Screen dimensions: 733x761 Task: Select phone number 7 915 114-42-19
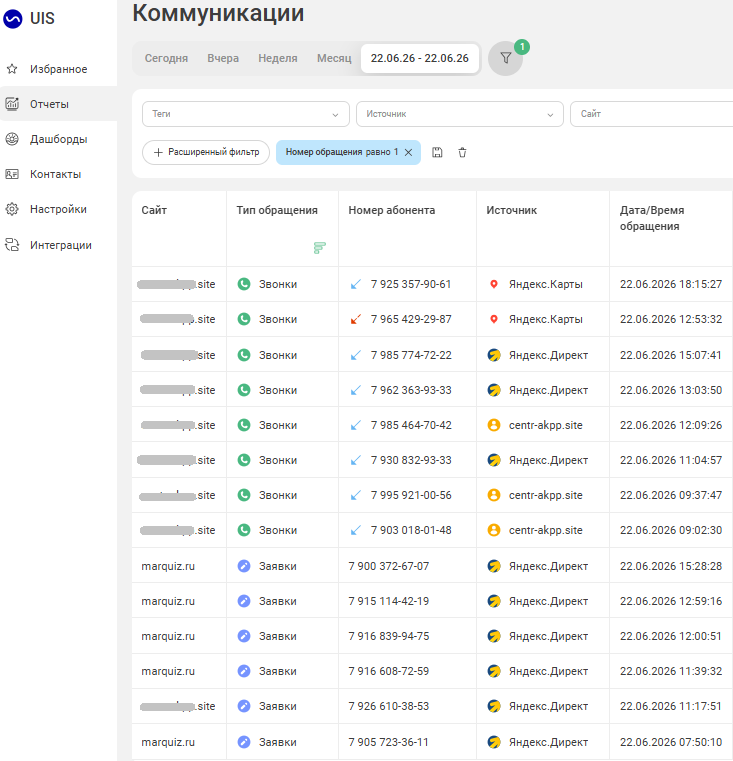point(389,601)
